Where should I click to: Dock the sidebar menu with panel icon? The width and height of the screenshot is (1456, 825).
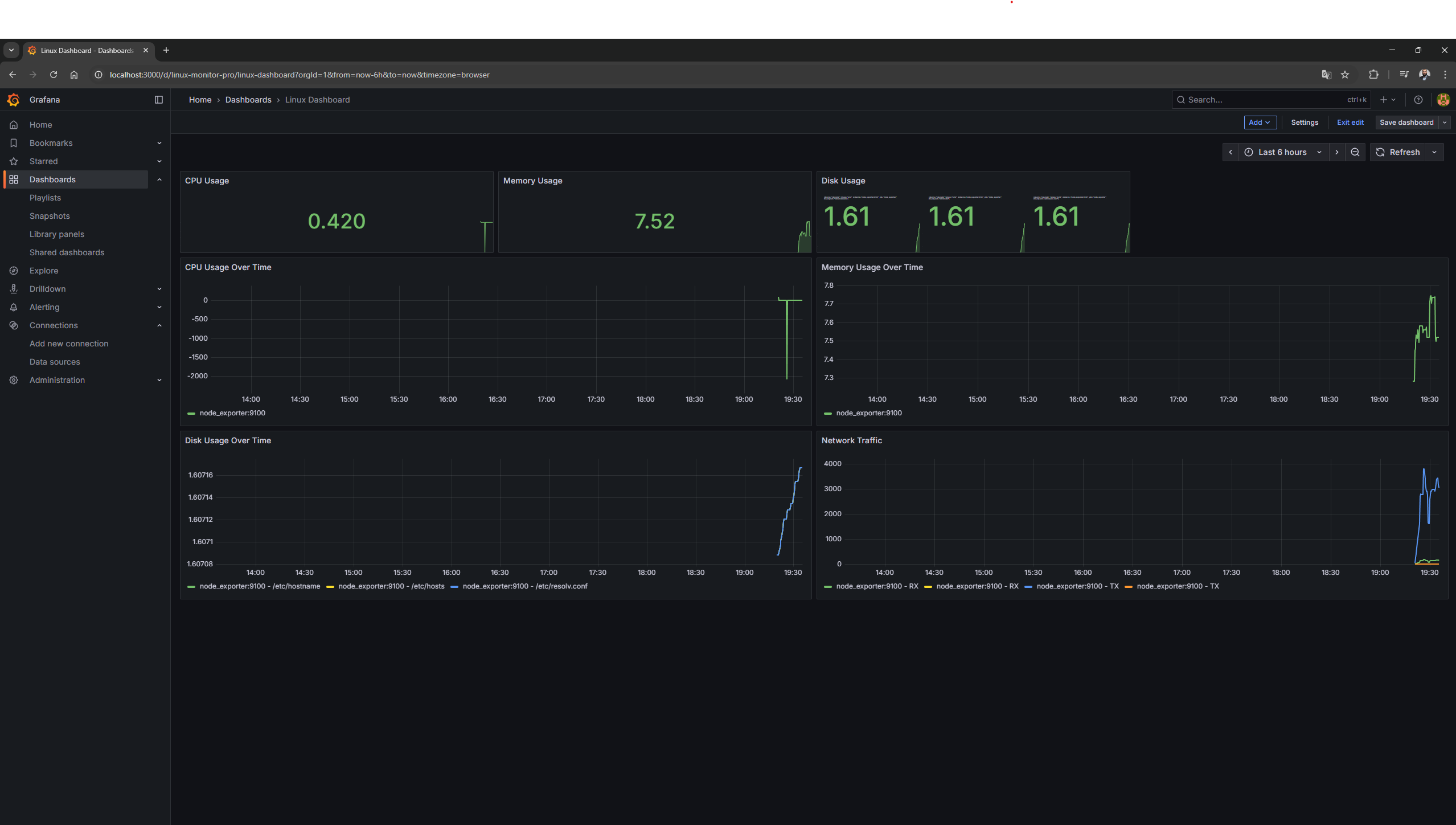pyautogui.click(x=159, y=100)
